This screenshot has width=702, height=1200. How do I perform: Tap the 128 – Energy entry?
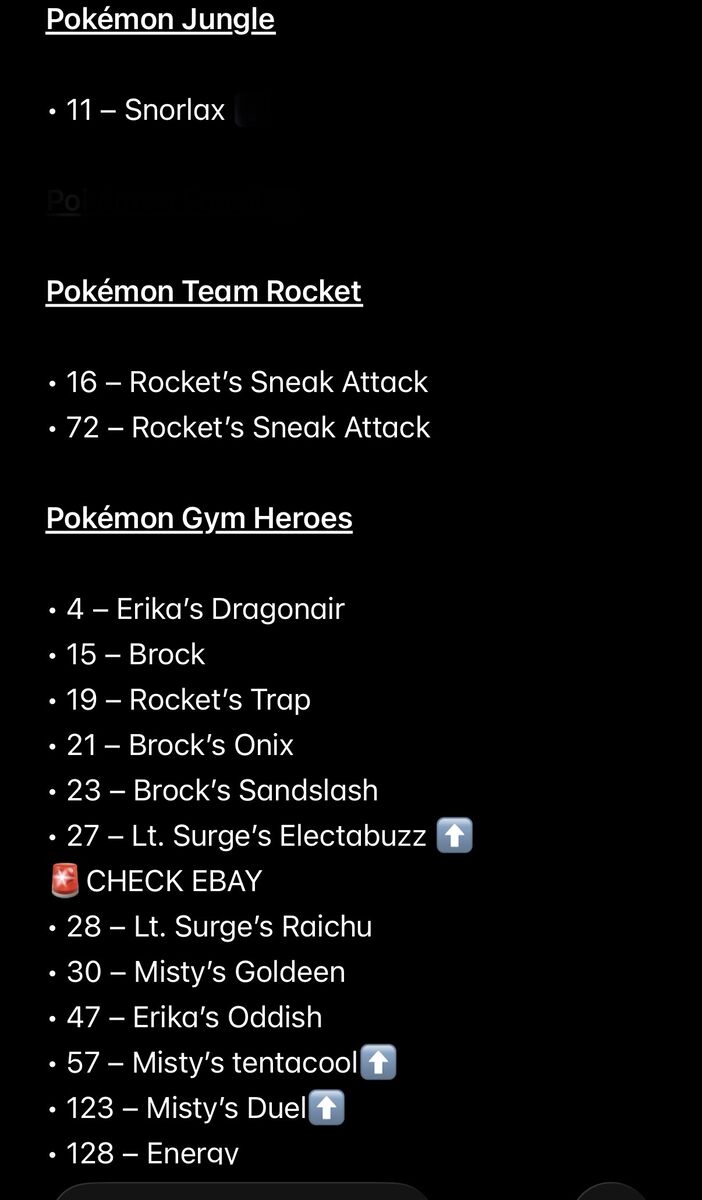(152, 1153)
